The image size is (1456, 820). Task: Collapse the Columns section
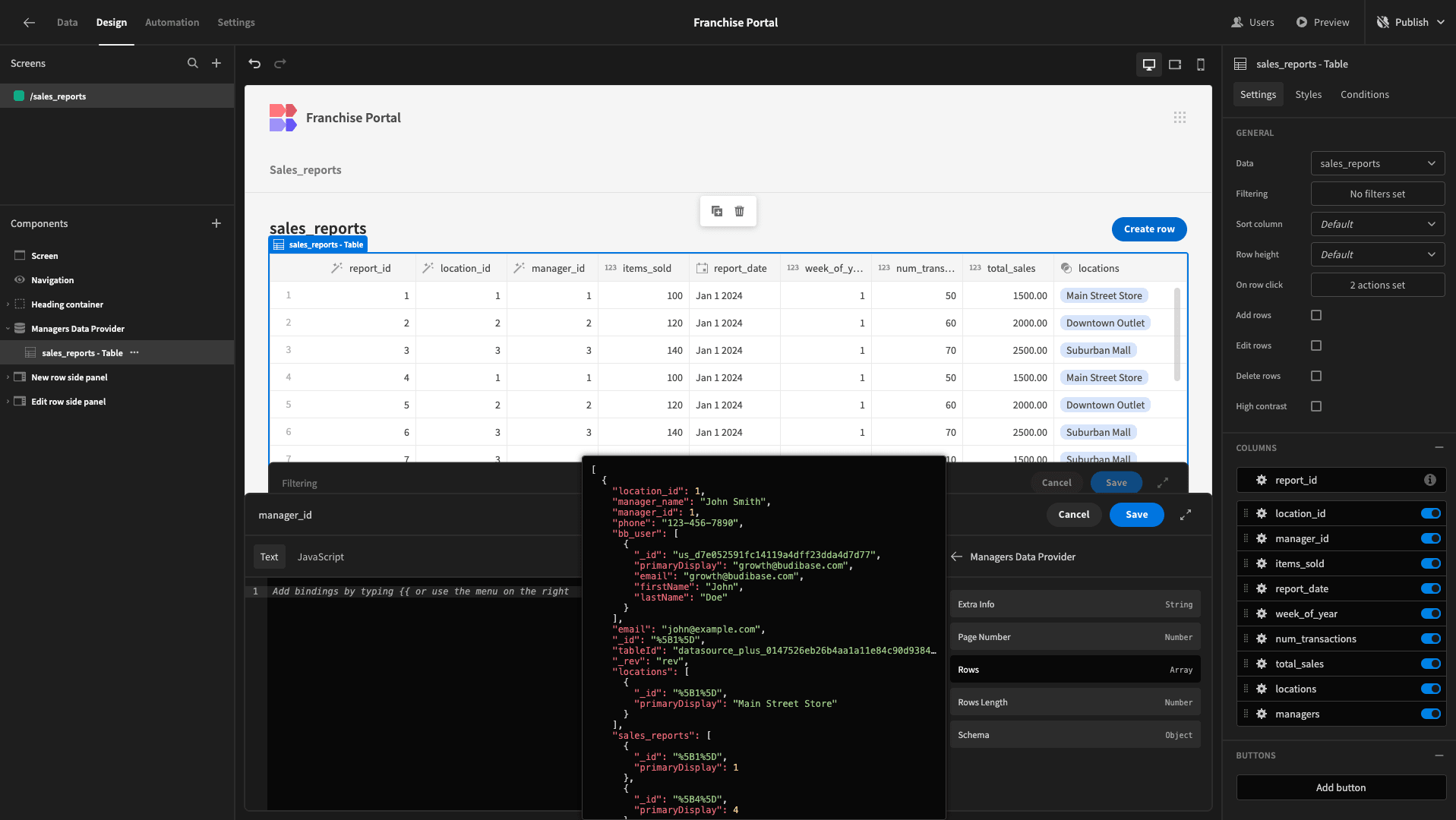point(1439,448)
